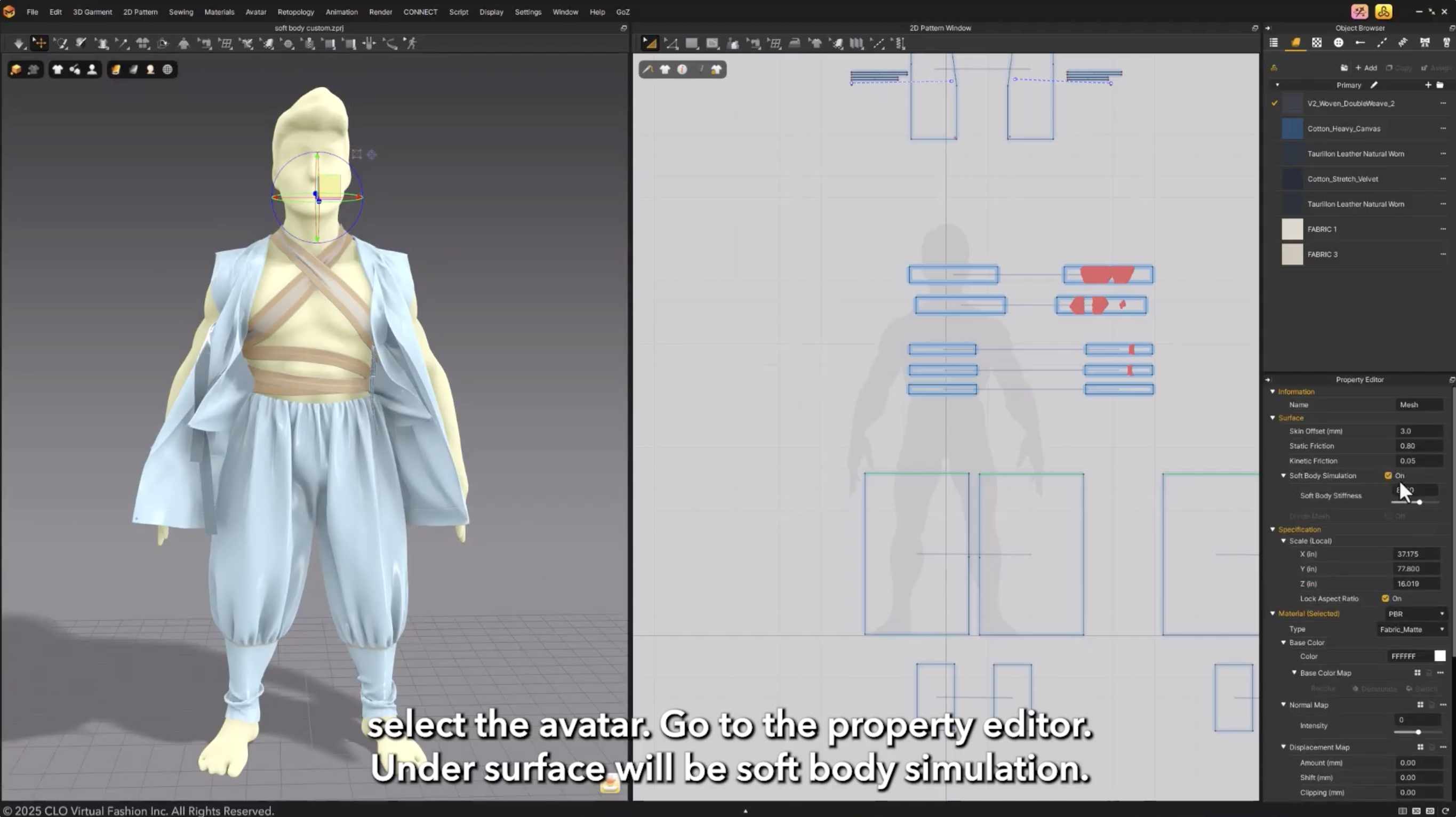This screenshot has height=817, width=1456.
Task: Collapse the Surface section in Property Editor
Action: coord(1273,418)
